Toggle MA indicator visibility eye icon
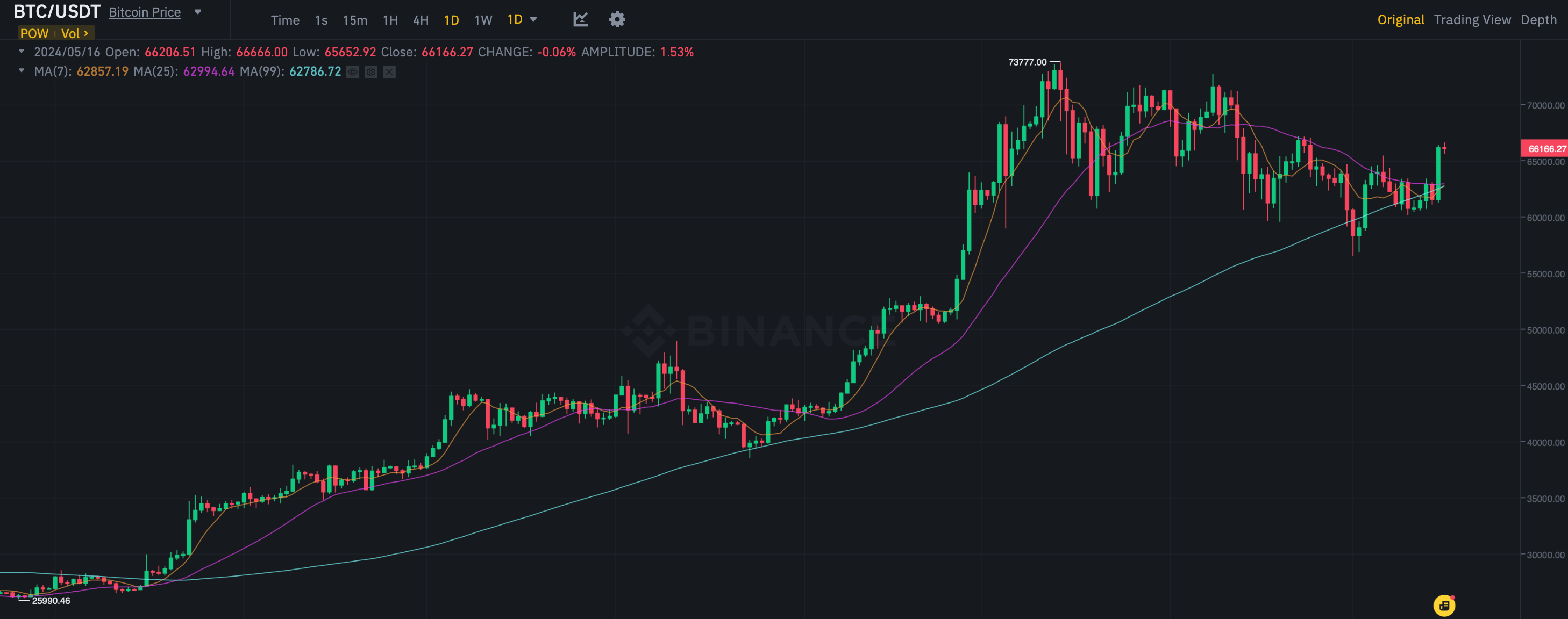1568x619 pixels. [x=352, y=72]
